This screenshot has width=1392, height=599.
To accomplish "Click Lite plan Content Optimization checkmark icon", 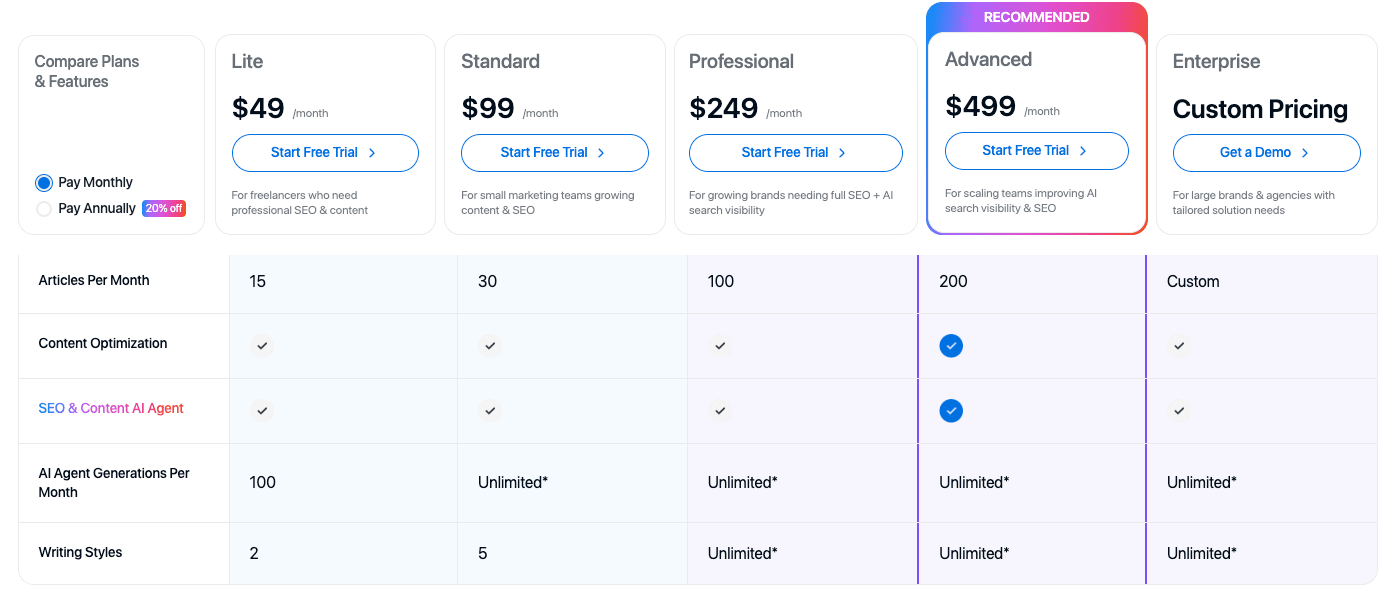I will point(261,345).
